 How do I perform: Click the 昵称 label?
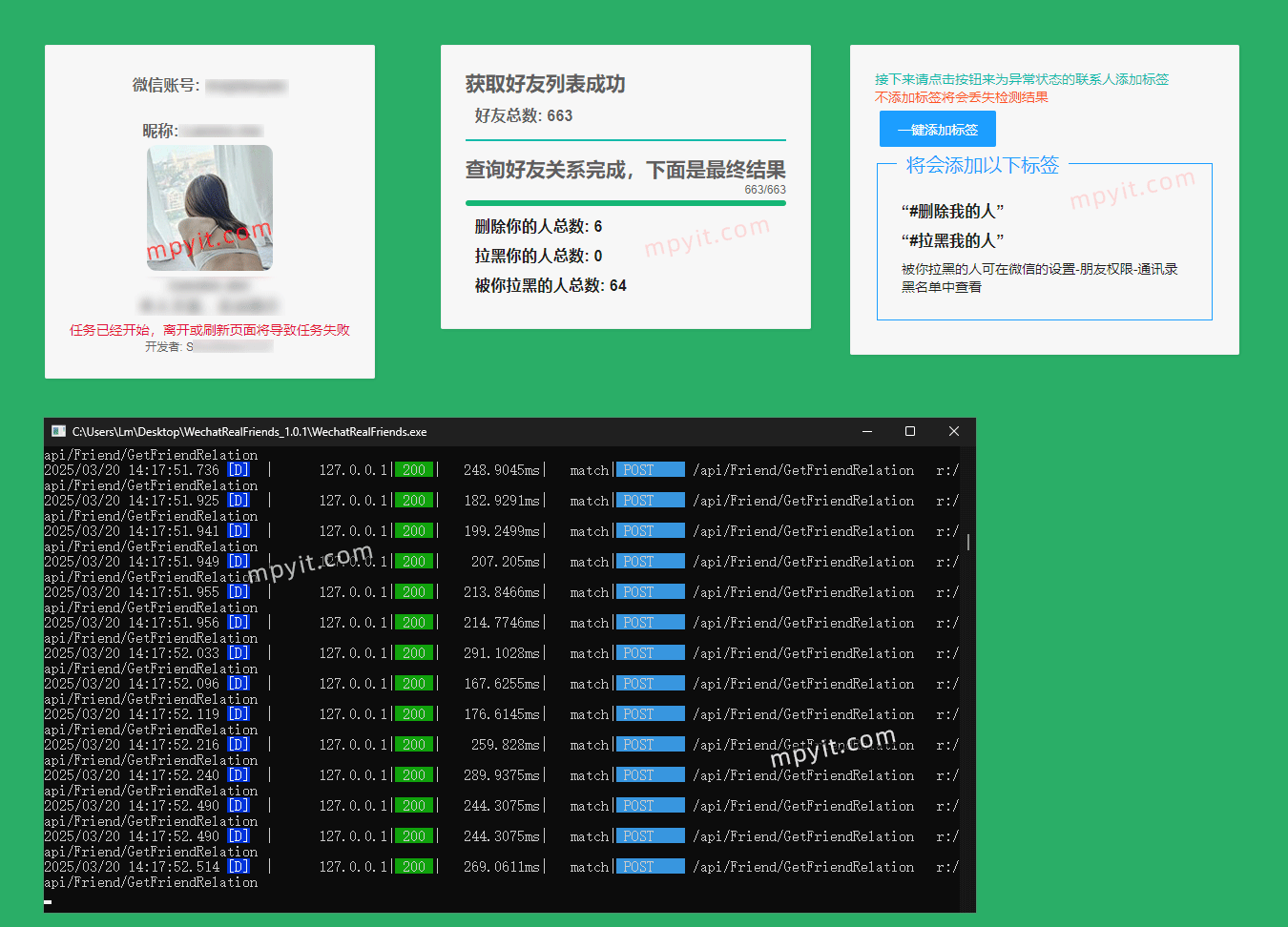[160, 131]
